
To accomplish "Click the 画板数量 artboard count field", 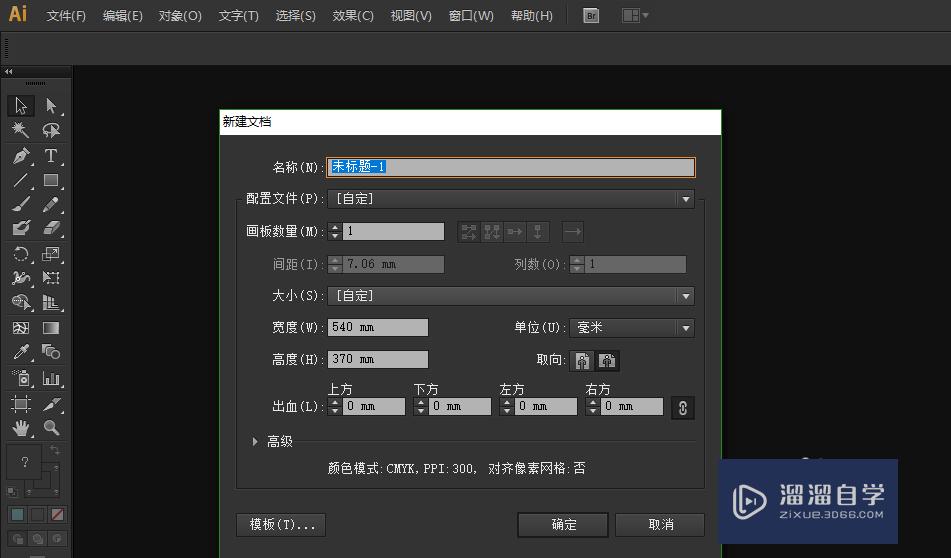I will (393, 231).
